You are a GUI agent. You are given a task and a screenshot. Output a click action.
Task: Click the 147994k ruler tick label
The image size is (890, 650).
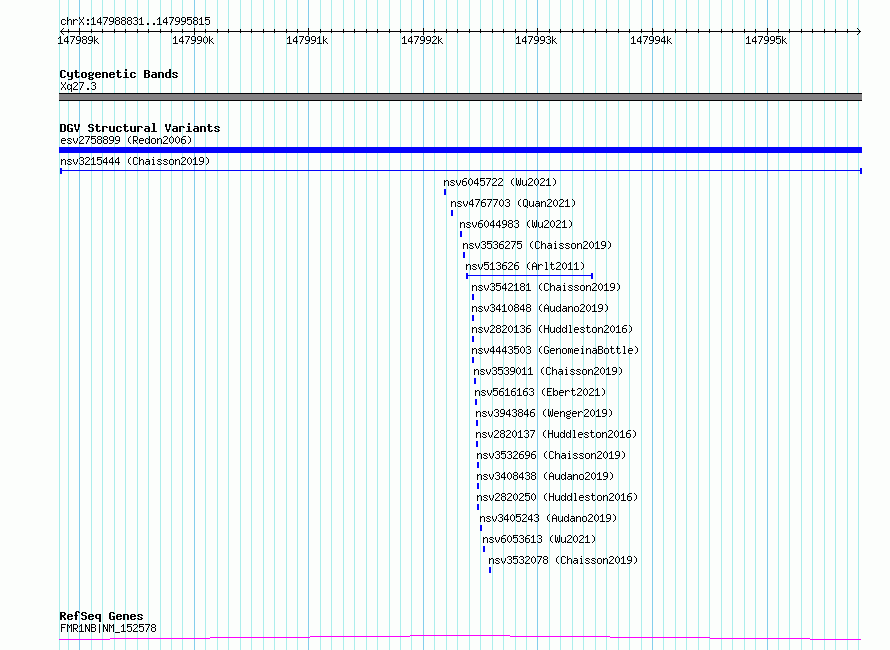tap(651, 40)
